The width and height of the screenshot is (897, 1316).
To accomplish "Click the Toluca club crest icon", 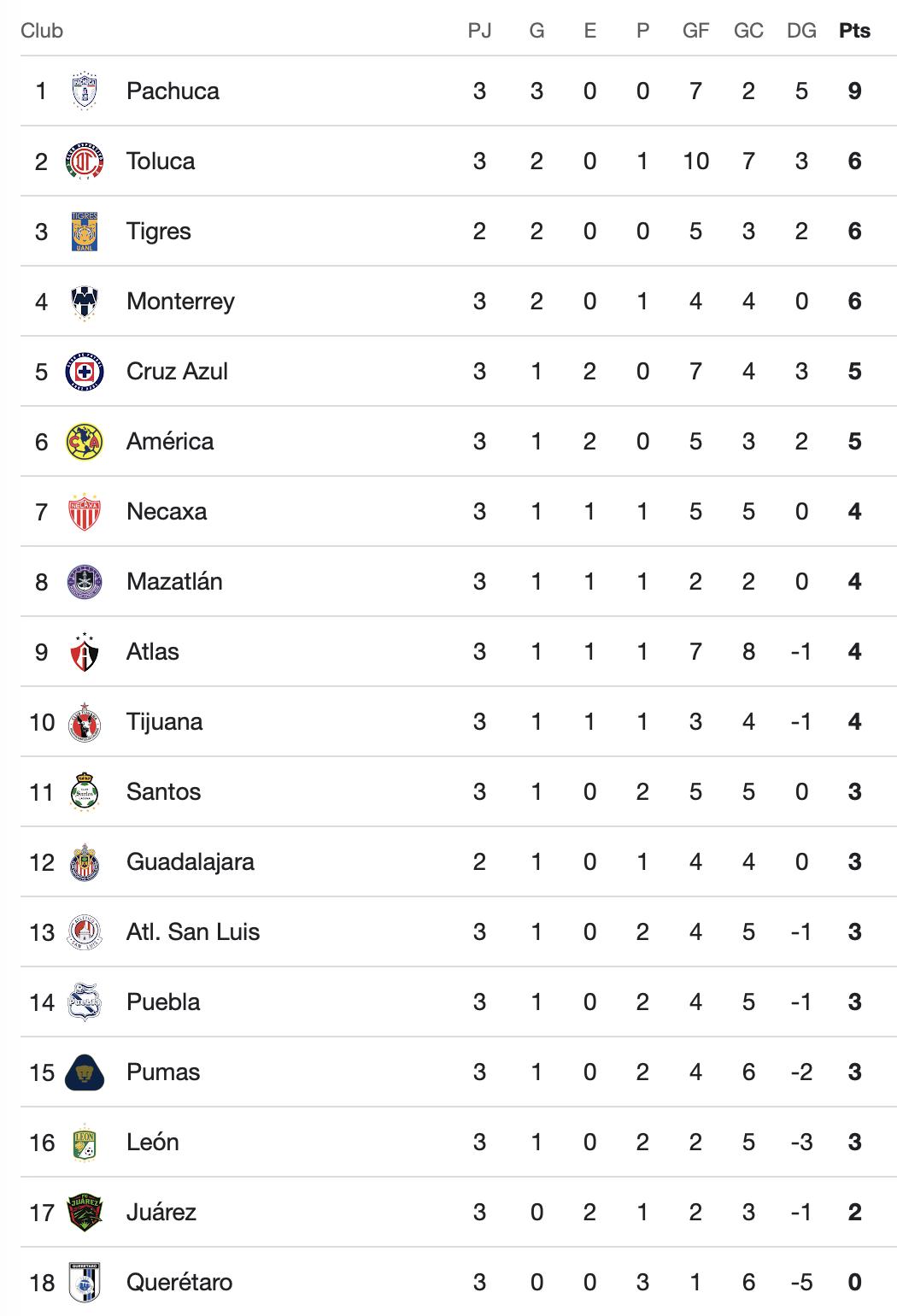I will coord(85,162).
